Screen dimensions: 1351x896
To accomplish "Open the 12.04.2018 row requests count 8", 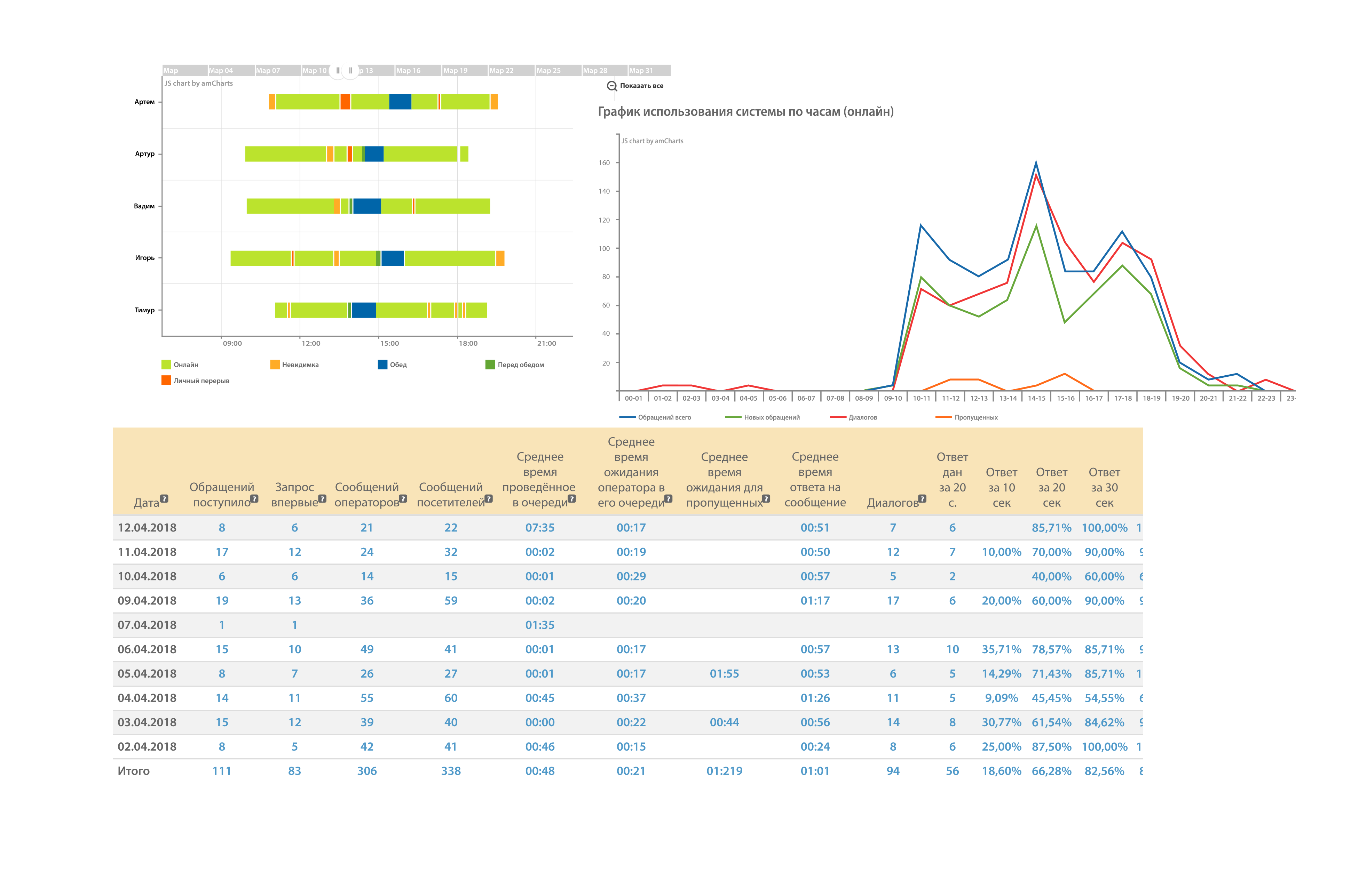I will 222,527.
